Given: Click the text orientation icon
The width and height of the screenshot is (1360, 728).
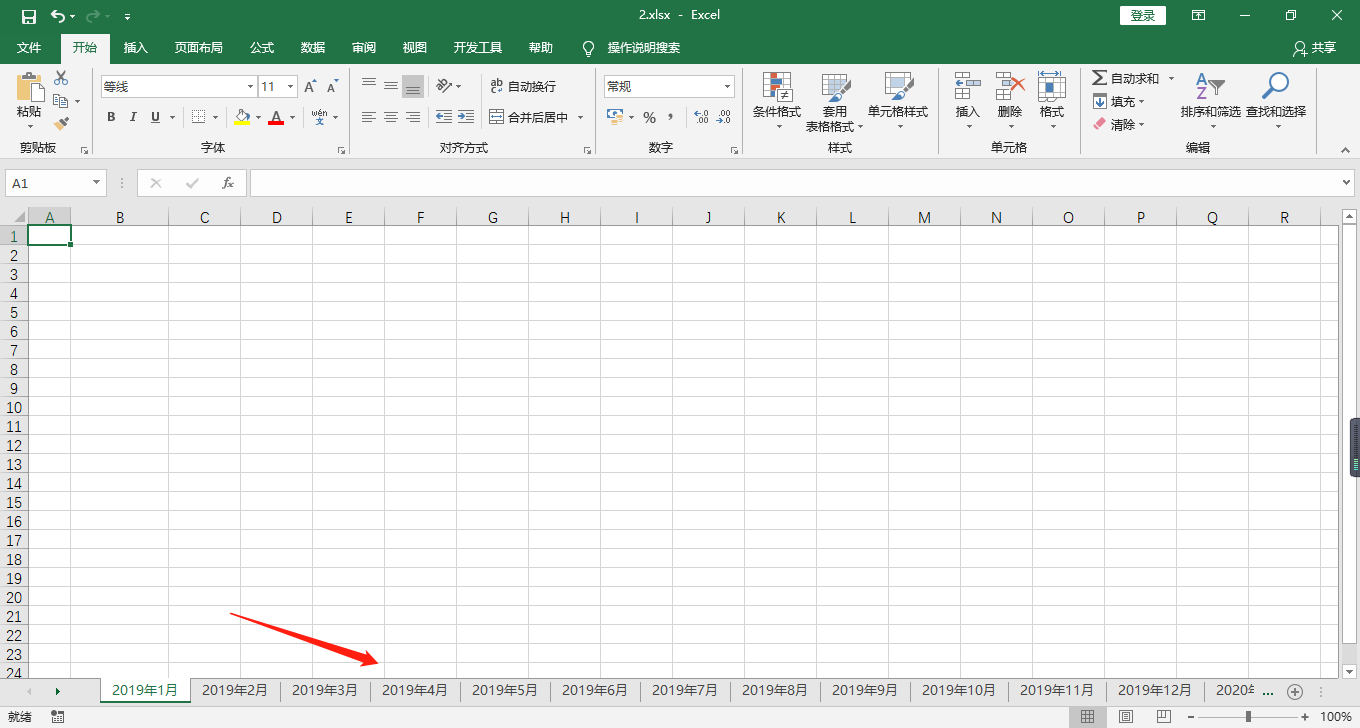Looking at the screenshot, I should [444, 86].
